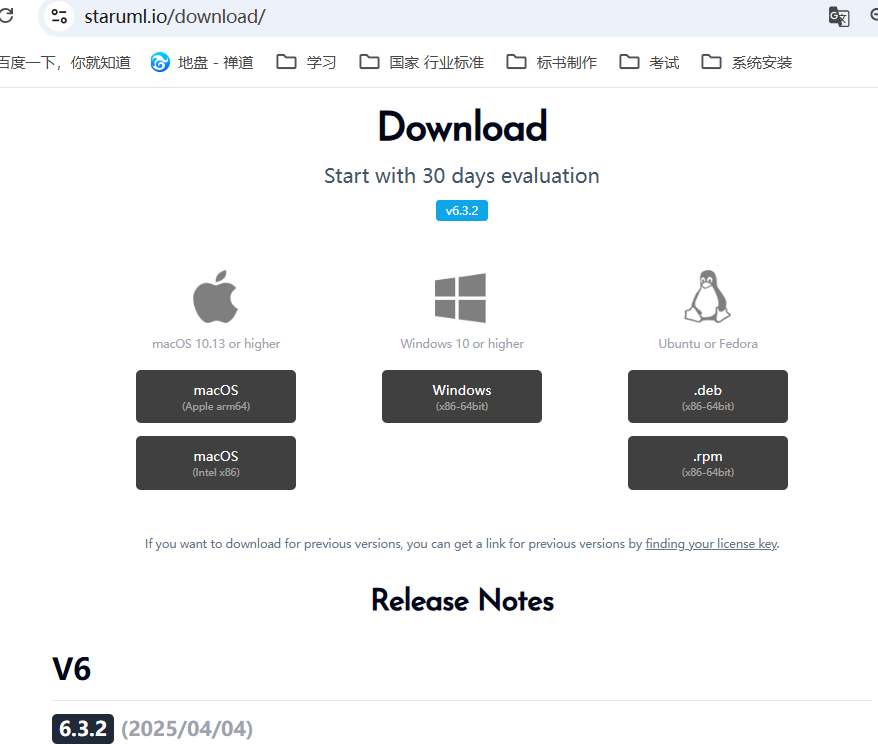Click the Start with 30 days evaluation text

(x=462, y=176)
